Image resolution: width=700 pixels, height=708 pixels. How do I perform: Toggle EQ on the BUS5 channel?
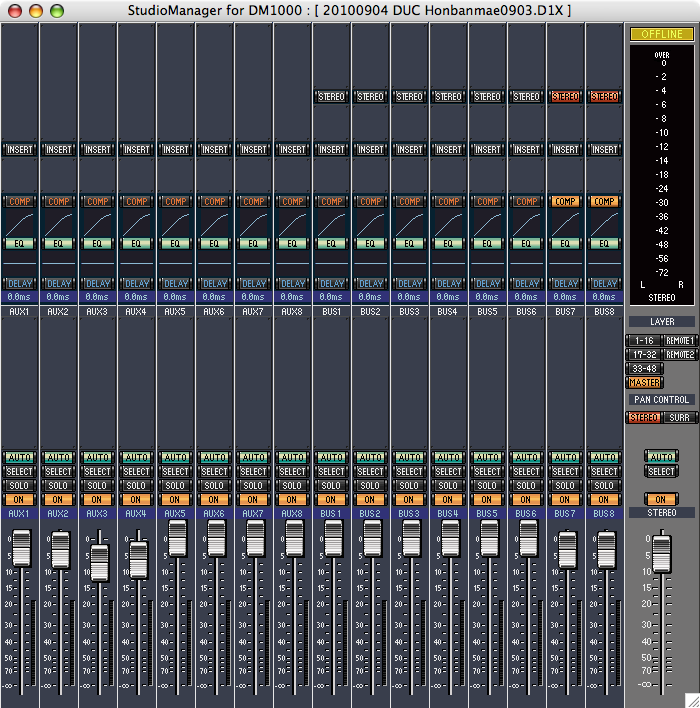click(487, 244)
